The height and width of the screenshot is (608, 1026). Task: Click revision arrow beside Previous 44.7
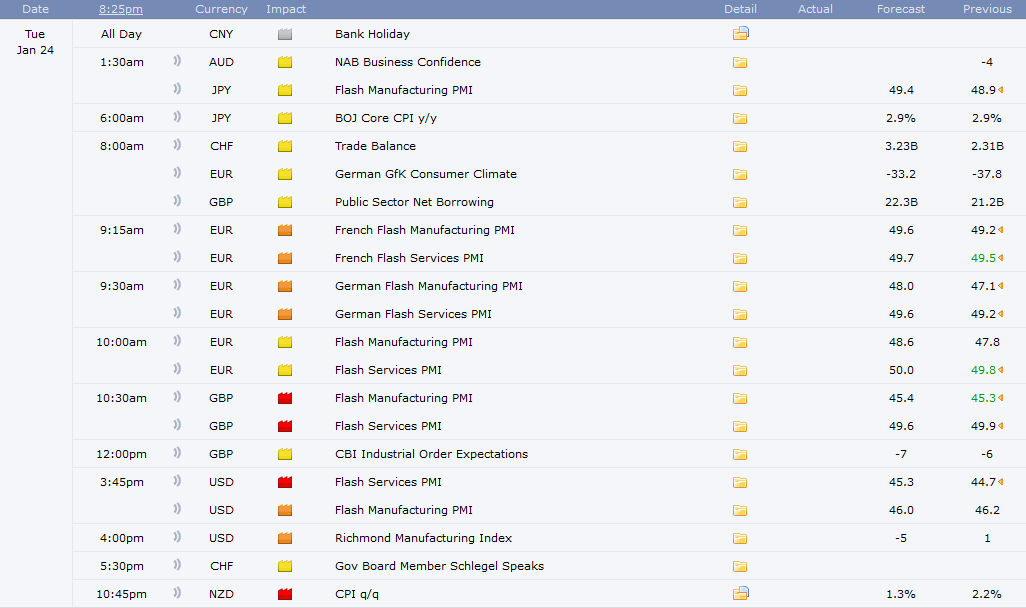(1000, 482)
